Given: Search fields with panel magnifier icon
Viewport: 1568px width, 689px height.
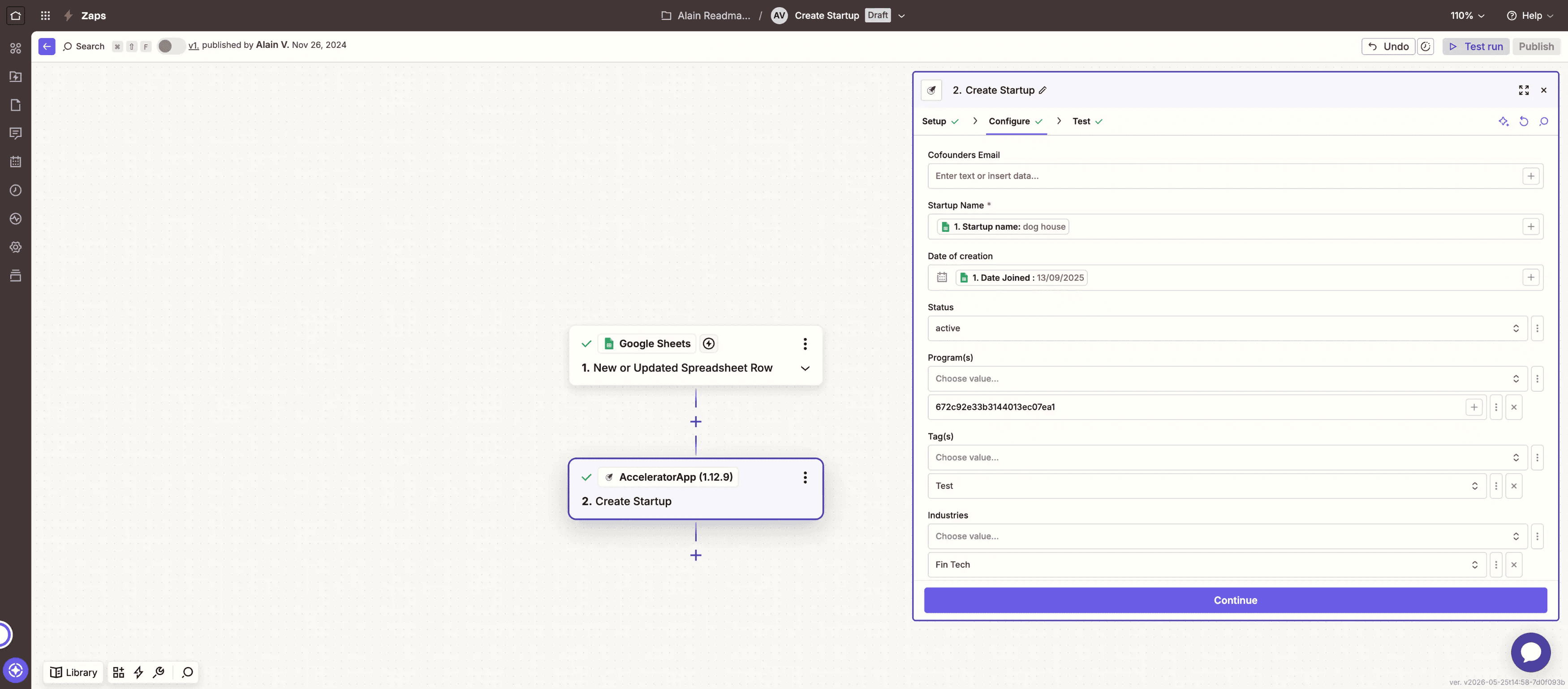Looking at the screenshot, I should (1544, 121).
